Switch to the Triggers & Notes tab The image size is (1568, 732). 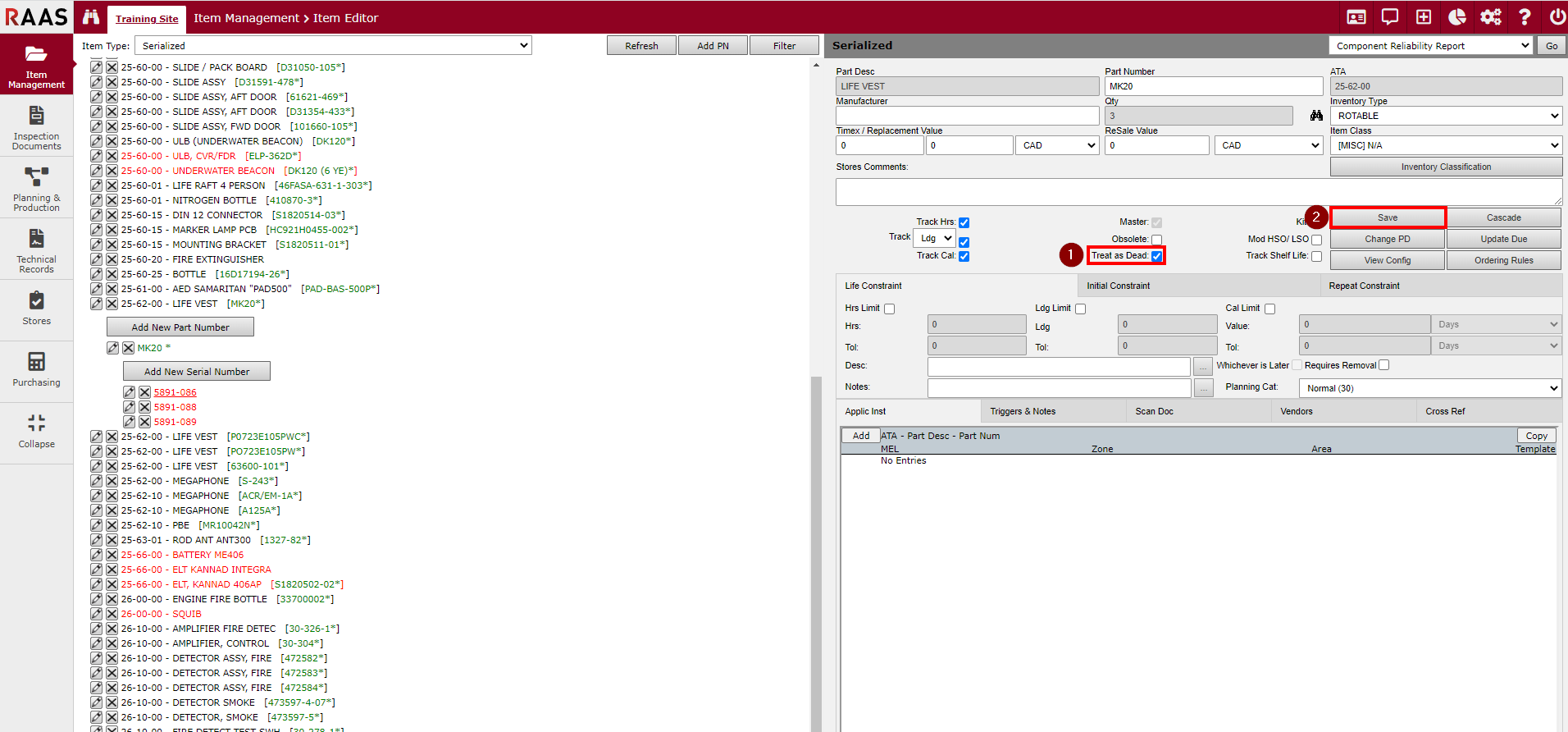tap(1022, 411)
